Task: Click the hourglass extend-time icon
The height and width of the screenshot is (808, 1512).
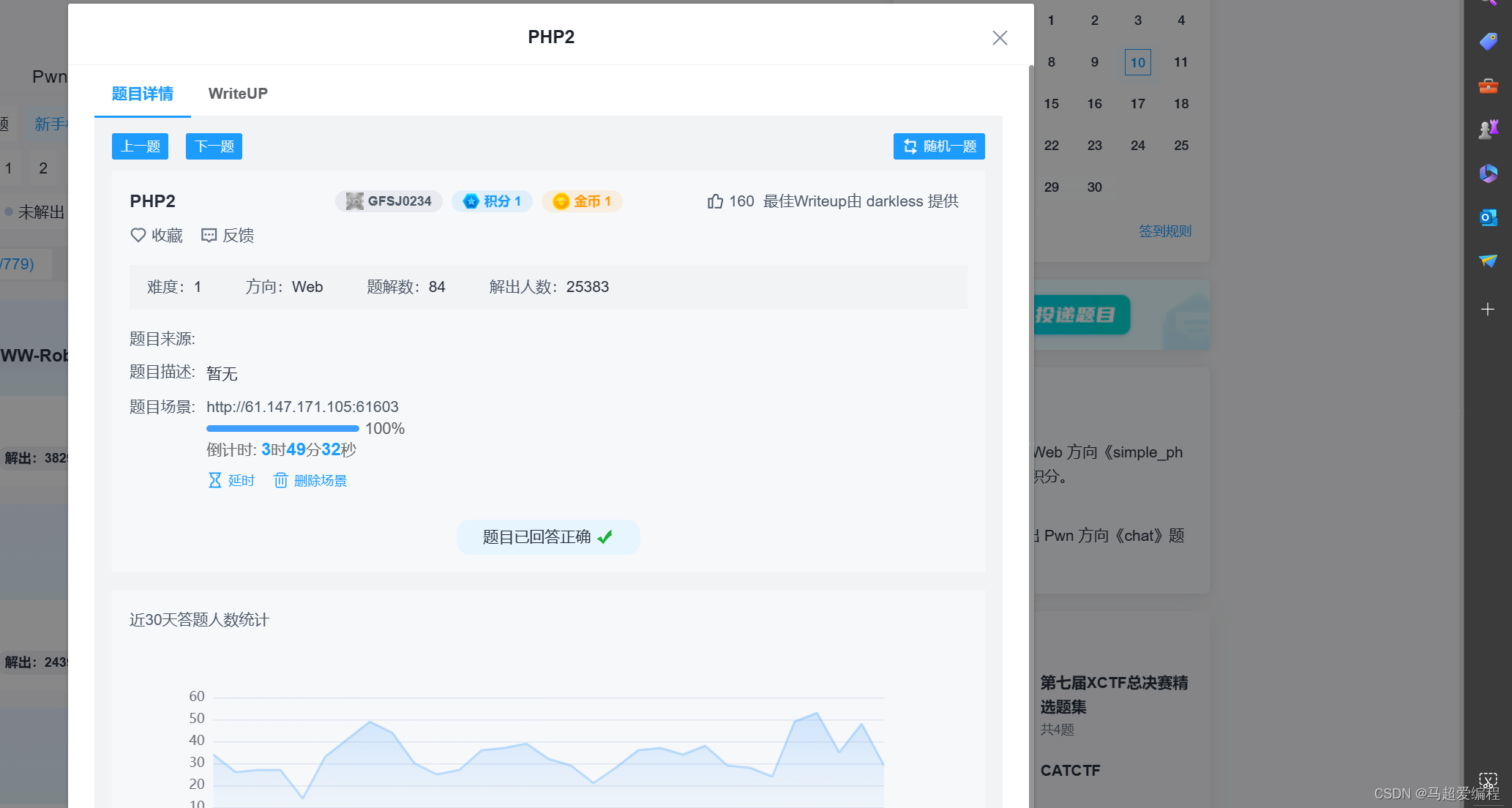Action: click(x=214, y=480)
